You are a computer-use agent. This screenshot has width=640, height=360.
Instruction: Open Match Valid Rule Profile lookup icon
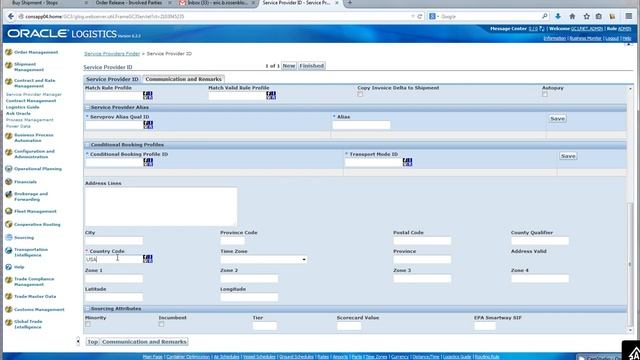tap(271, 96)
